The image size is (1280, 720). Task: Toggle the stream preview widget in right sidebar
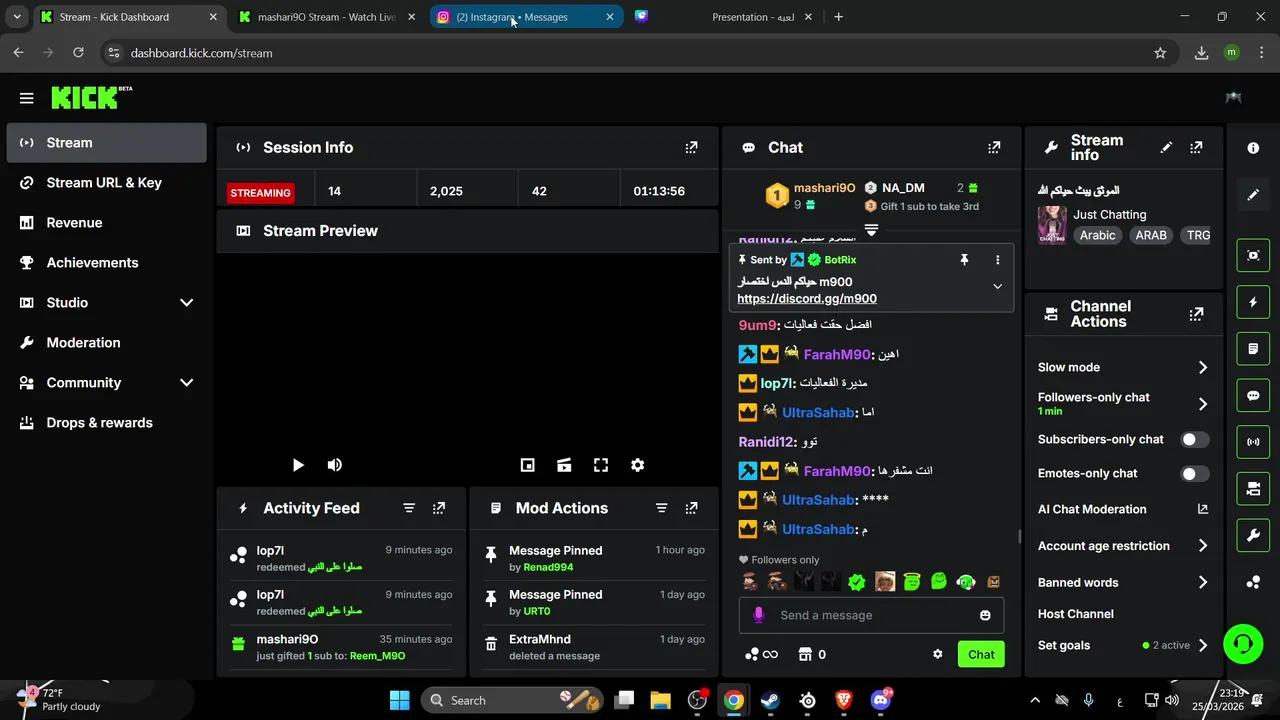coord(1253,255)
